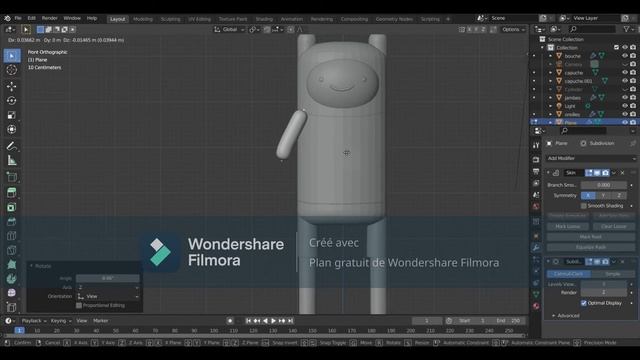The height and width of the screenshot is (360, 640).
Task: Activate the Rotate tool
Action: pos(11,100)
